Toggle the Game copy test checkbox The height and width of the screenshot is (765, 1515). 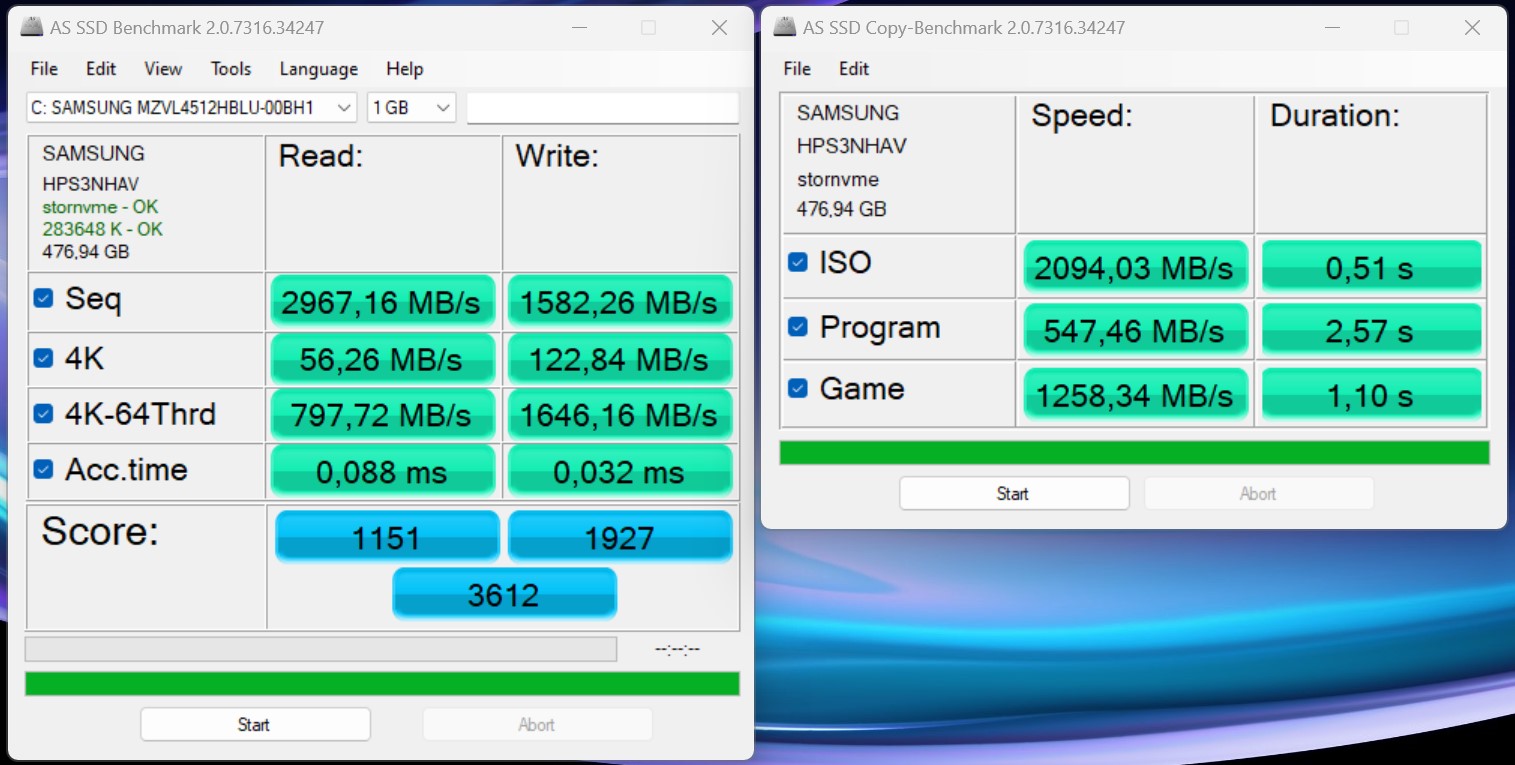pos(797,388)
